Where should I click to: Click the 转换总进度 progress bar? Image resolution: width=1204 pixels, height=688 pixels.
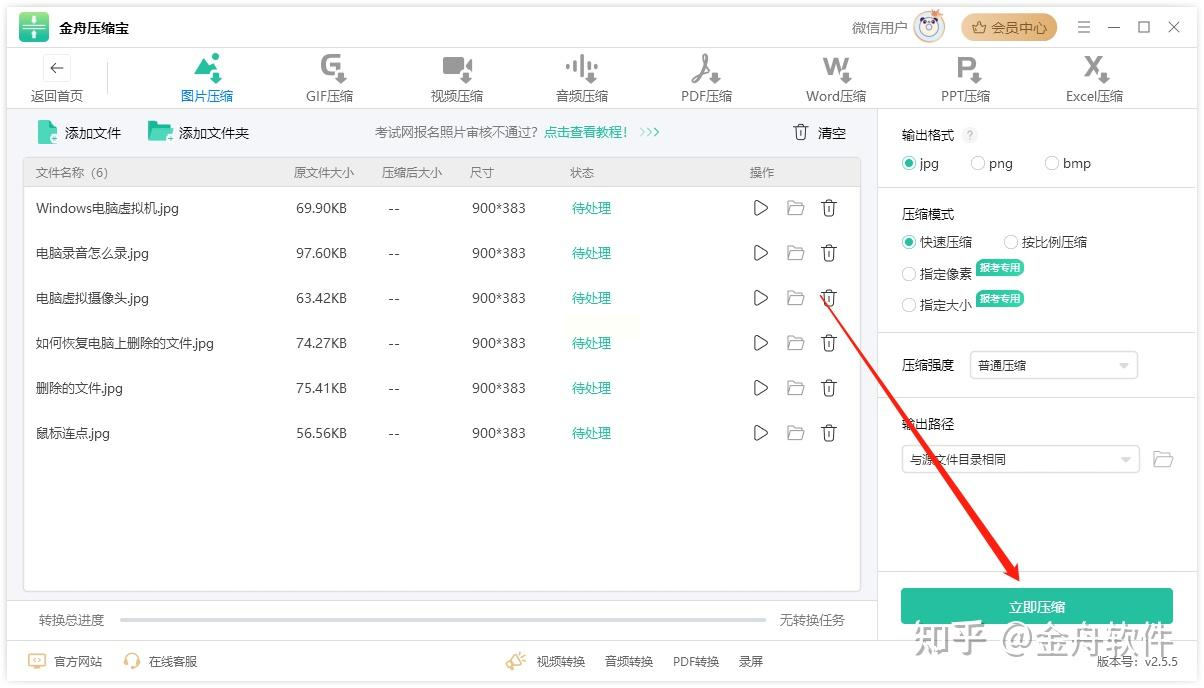[442, 620]
